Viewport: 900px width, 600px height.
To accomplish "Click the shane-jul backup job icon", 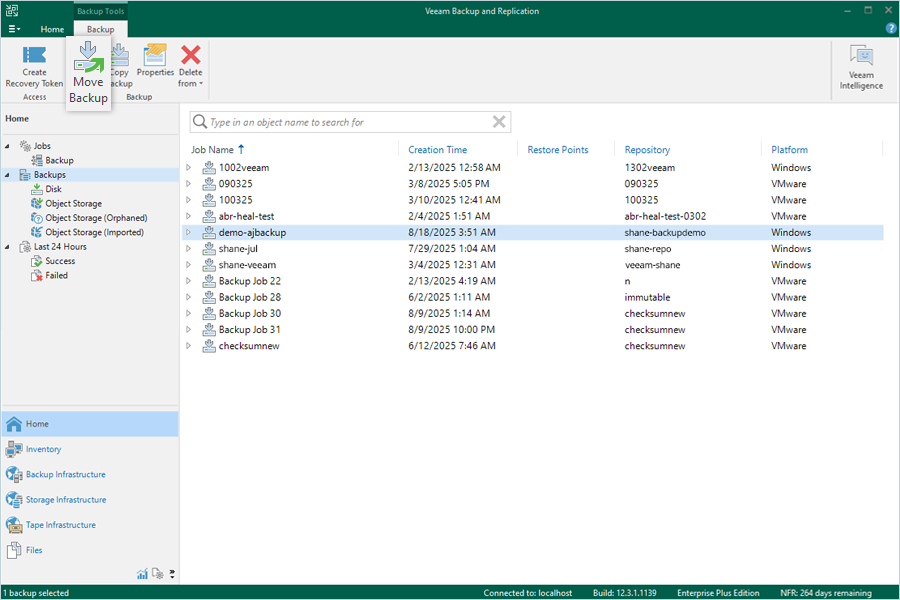I will [x=209, y=249].
